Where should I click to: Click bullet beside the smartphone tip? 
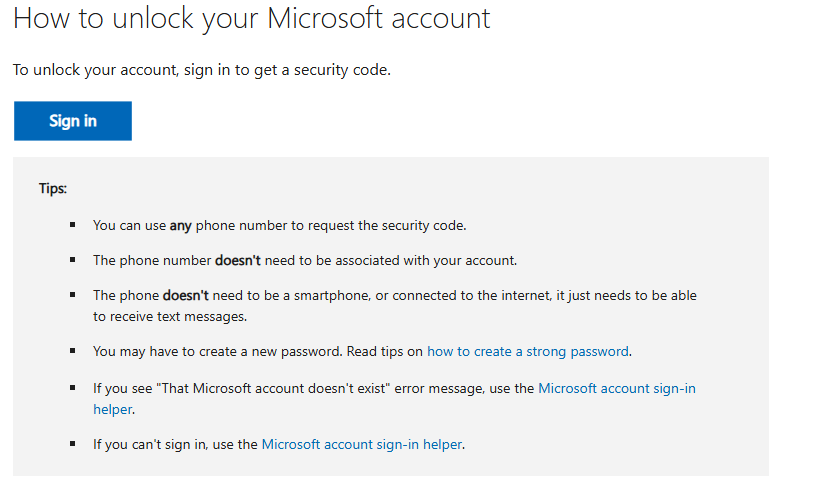pyautogui.click(x=74, y=295)
